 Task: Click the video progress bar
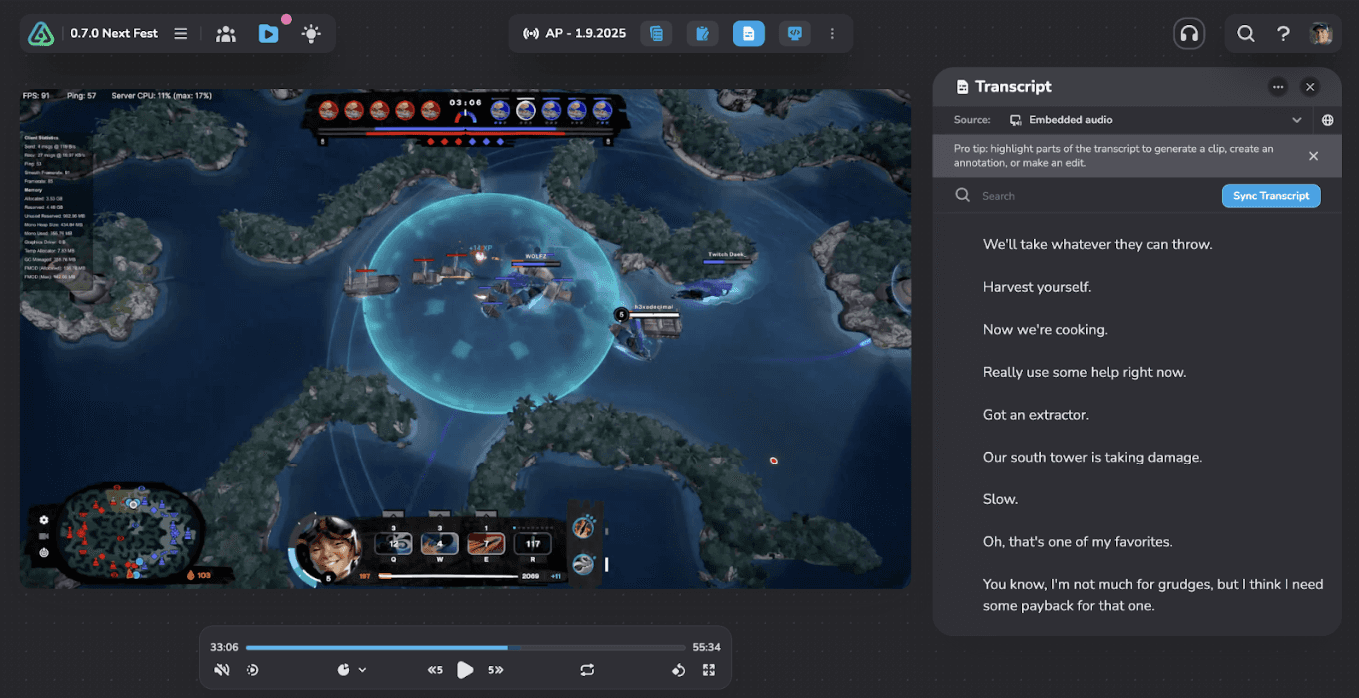click(465, 648)
